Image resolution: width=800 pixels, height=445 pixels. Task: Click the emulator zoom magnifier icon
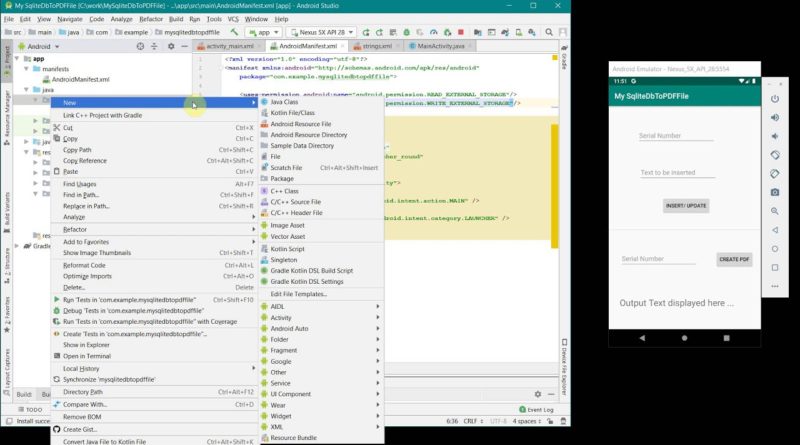[775, 211]
